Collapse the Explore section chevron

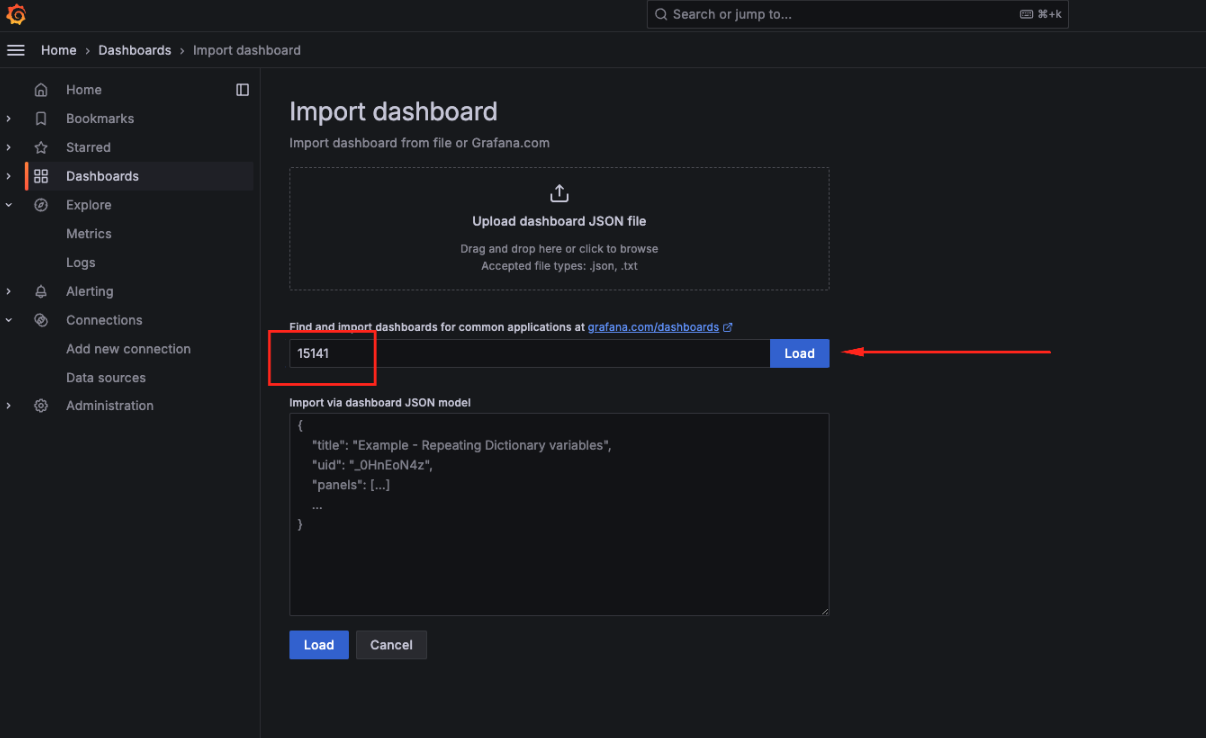[9, 205]
